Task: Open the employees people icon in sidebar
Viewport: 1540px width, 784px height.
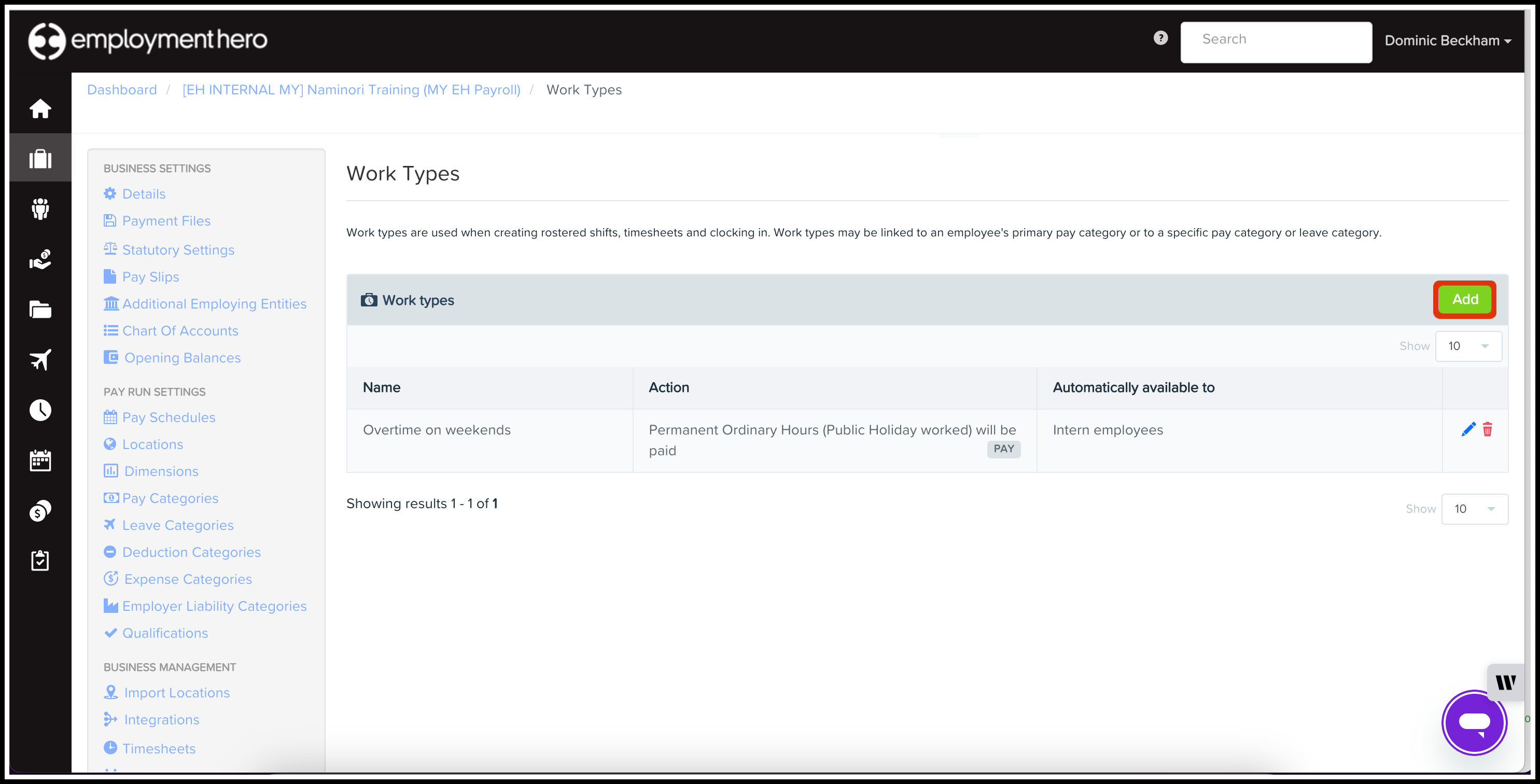Action: pos(40,209)
